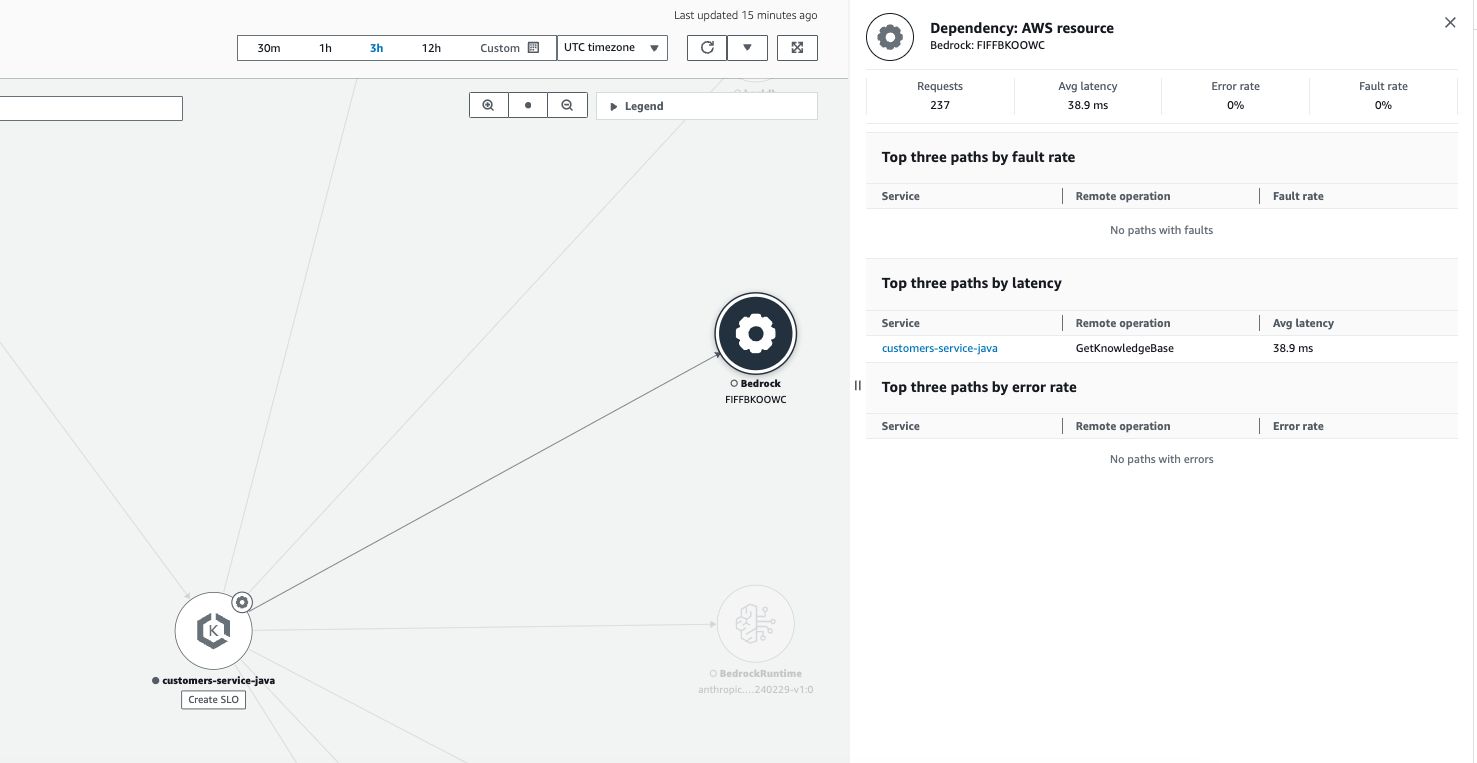Select the 3h time range
Screen dimensions: 1477x763
click(376, 48)
